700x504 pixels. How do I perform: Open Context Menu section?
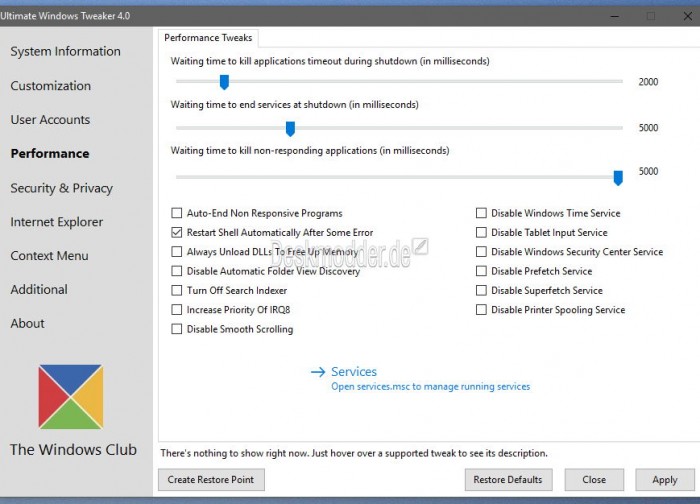(x=50, y=256)
